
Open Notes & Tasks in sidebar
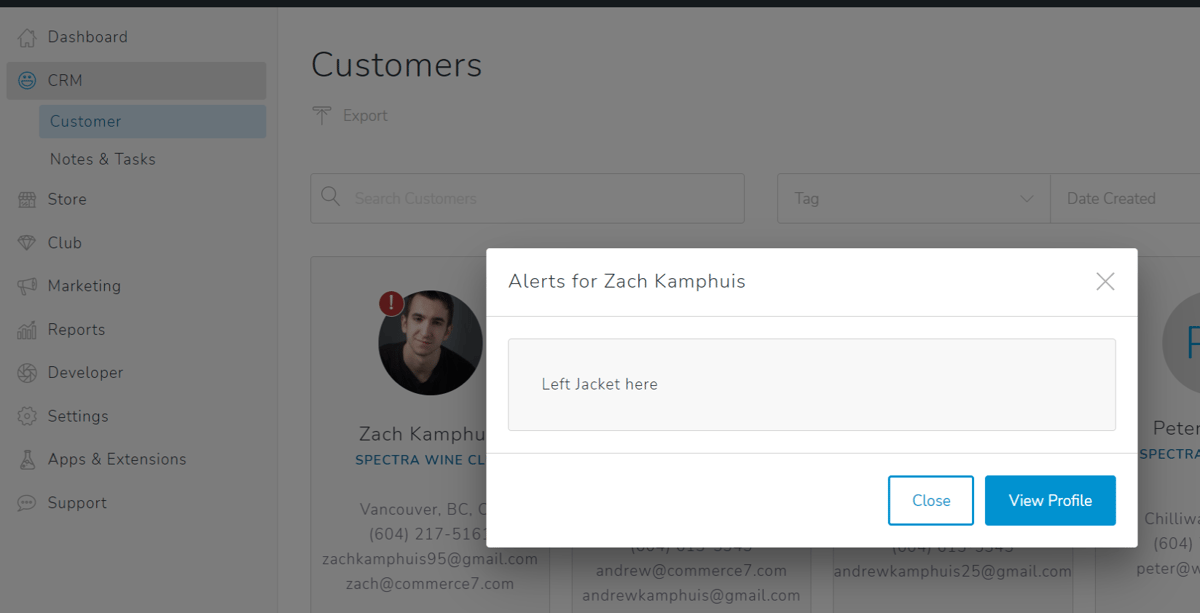(x=103, y=159)
